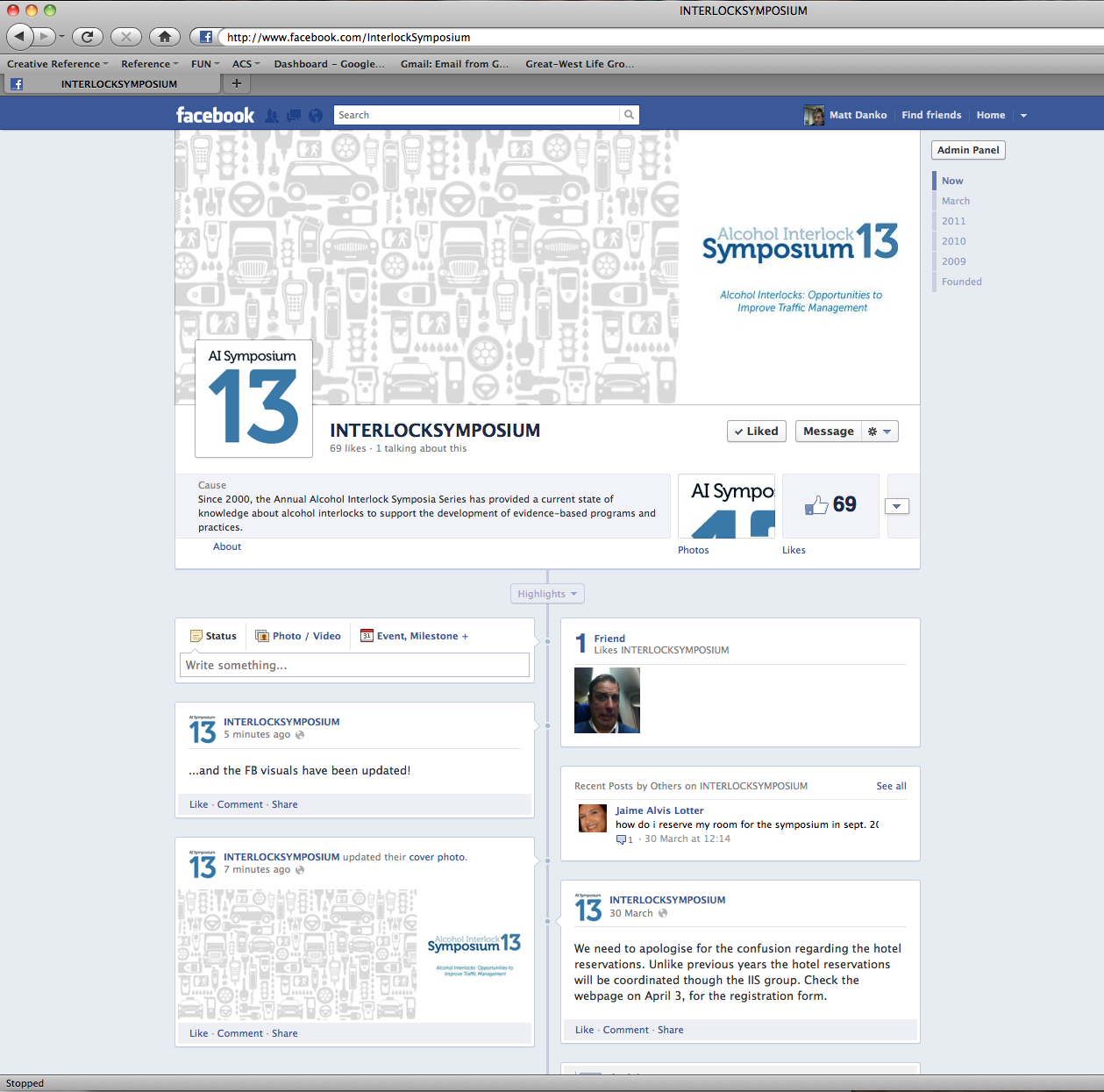The width and height of the screenshot is (1104, 1092).
Task: Open the Photos thumbnail box
Action: (727, 506)
